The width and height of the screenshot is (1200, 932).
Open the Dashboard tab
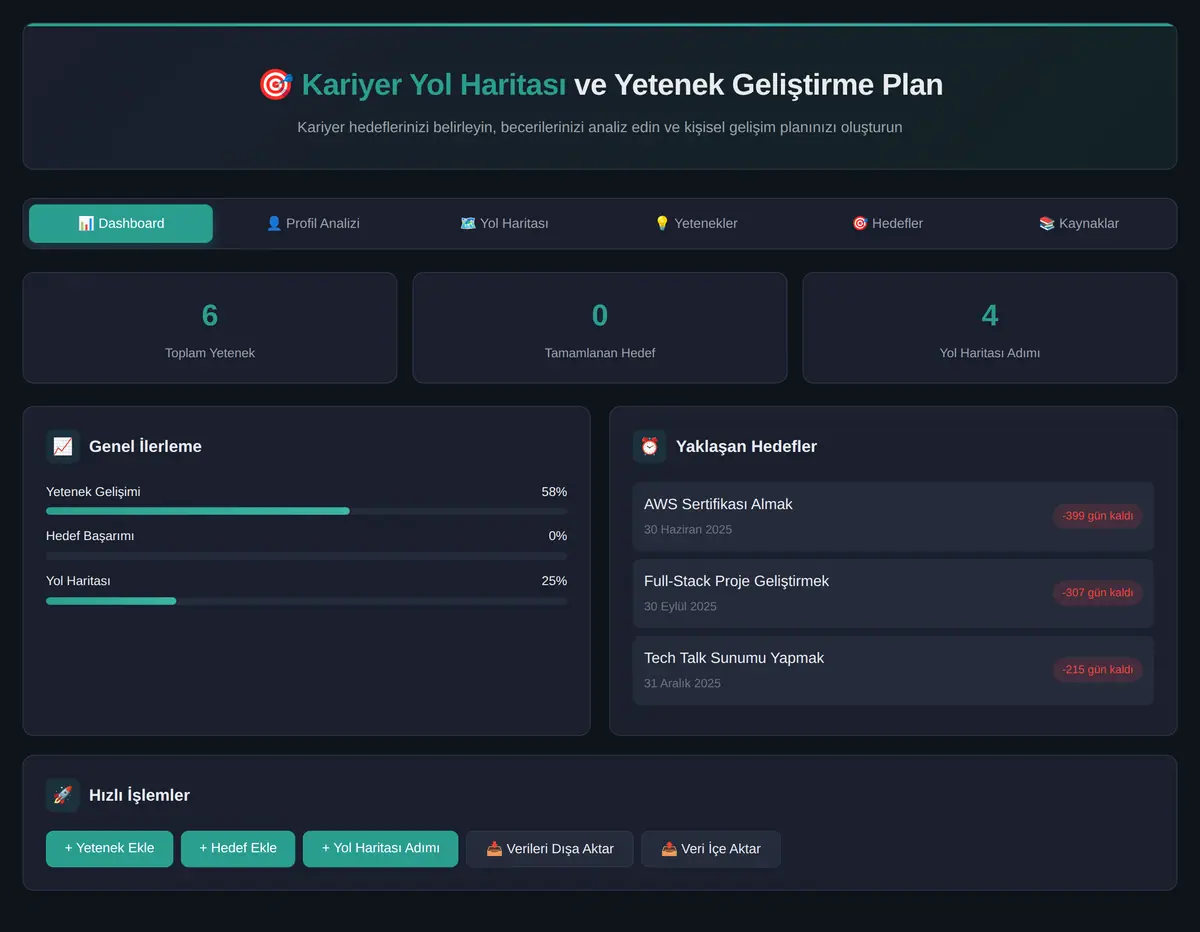(121, 223)
